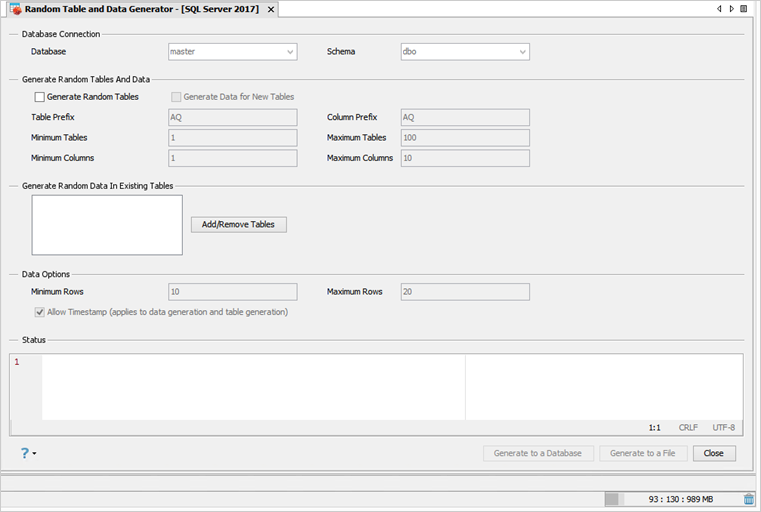This screenshot has width=761, height=512.
Task: Click the Status section label
Action: (x=33, y=340)
